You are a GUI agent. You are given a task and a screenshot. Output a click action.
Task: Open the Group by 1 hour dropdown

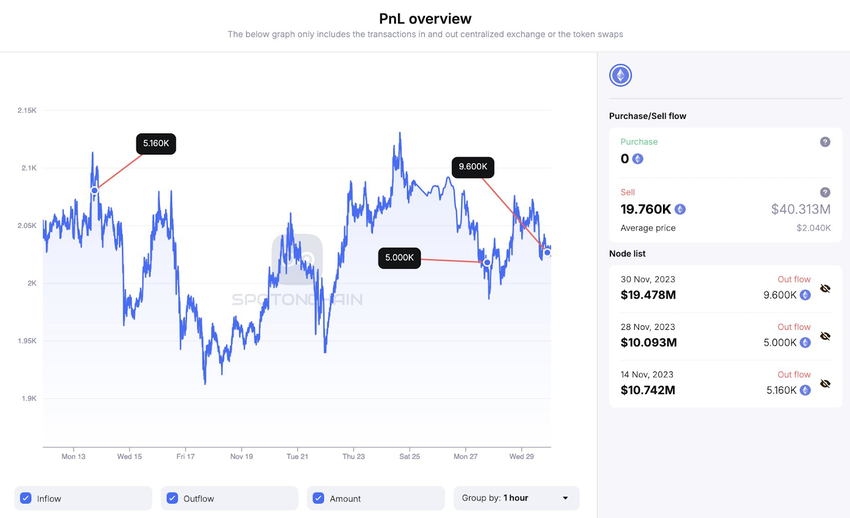(516, 498)
